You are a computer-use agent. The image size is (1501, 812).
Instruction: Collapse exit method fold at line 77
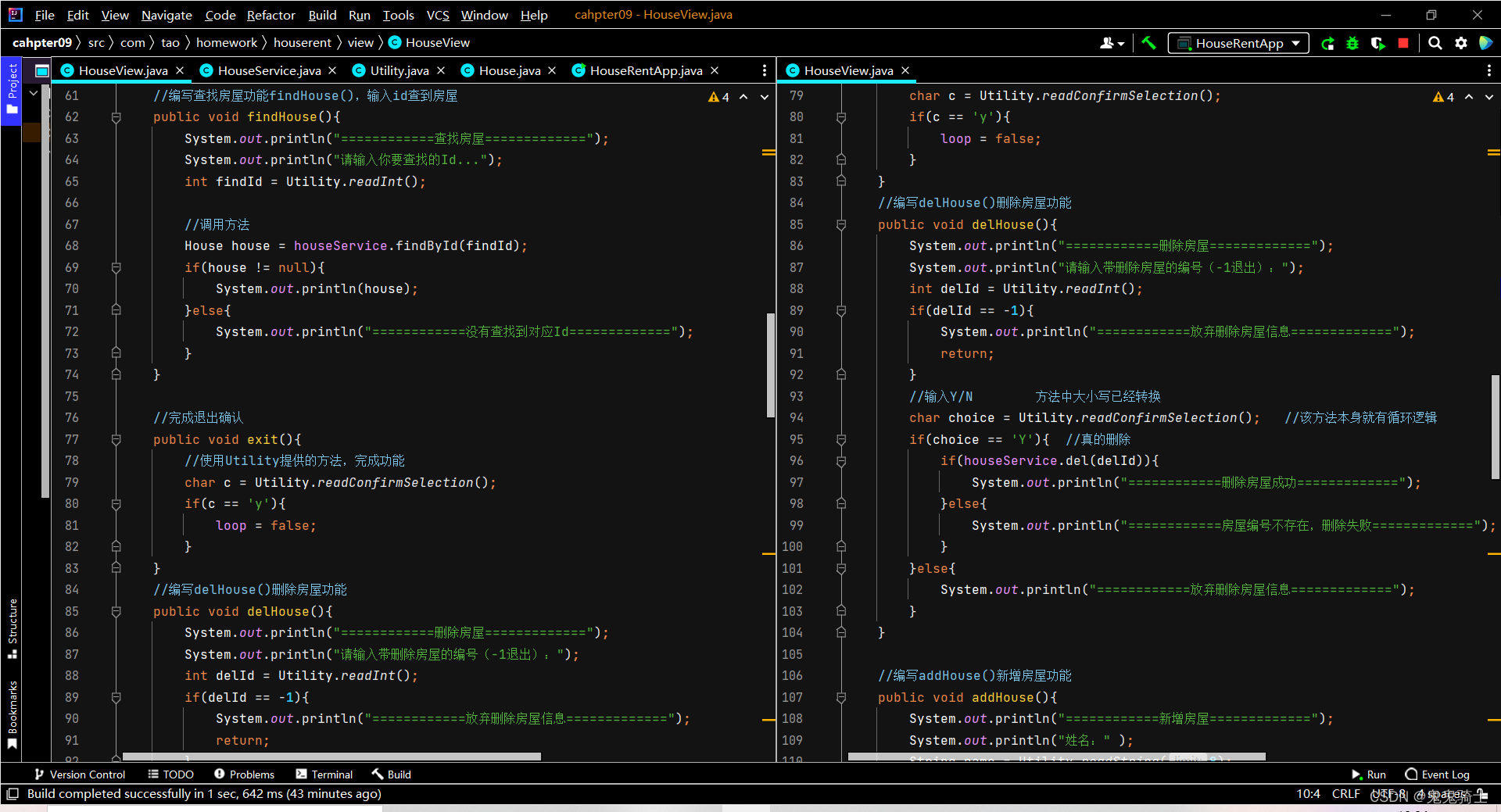(x=116, y=440)
